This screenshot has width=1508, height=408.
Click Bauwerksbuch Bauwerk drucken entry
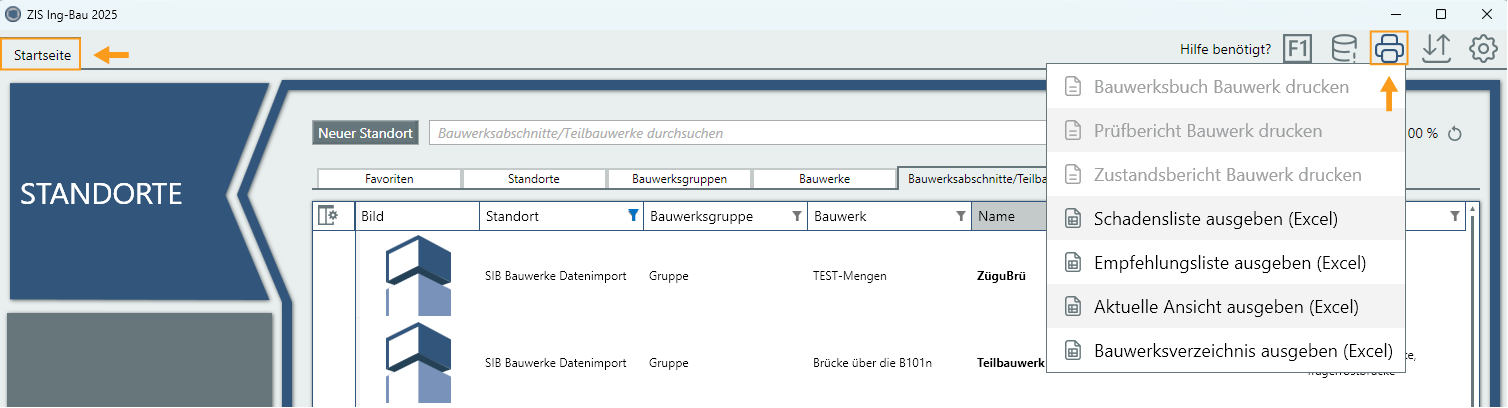point(1225,86)
